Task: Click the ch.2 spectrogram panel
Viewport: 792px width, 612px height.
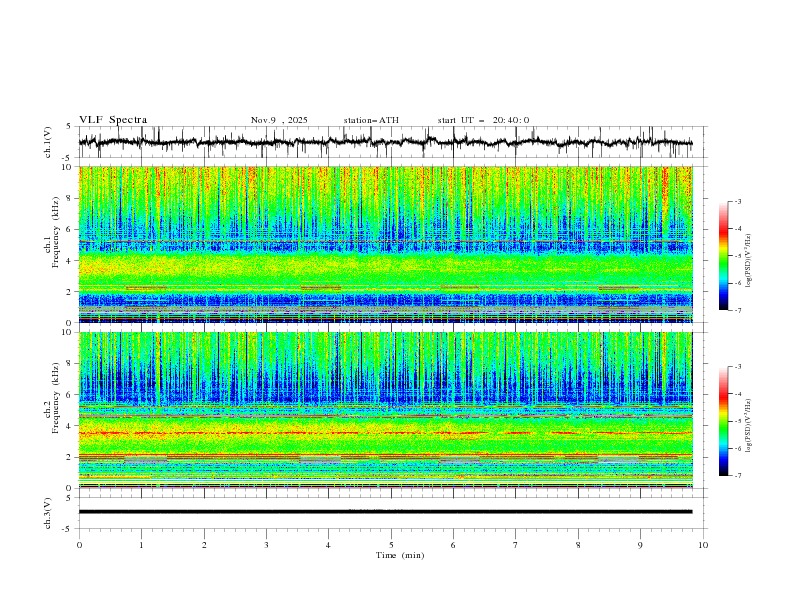Action: coord(385,410)
